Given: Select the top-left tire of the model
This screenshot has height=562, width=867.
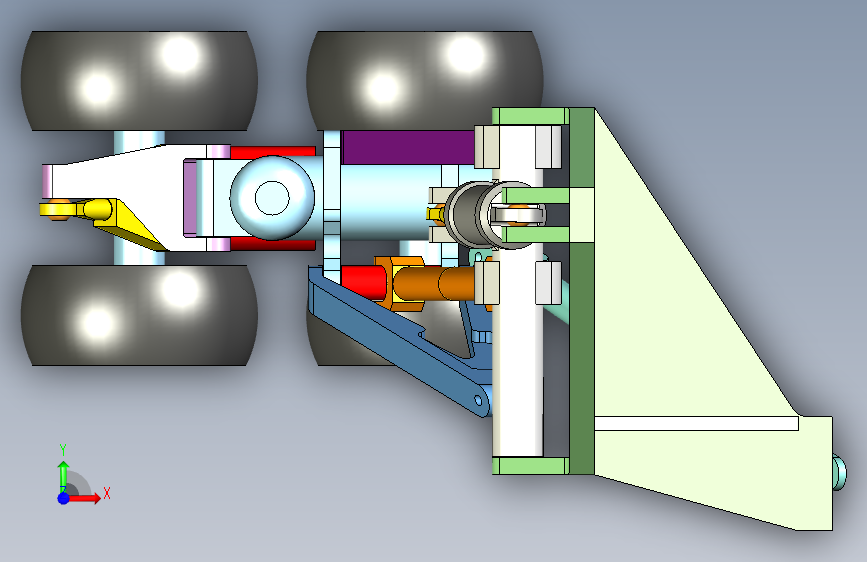Looking at the screenshot, I should coord(139,81).
